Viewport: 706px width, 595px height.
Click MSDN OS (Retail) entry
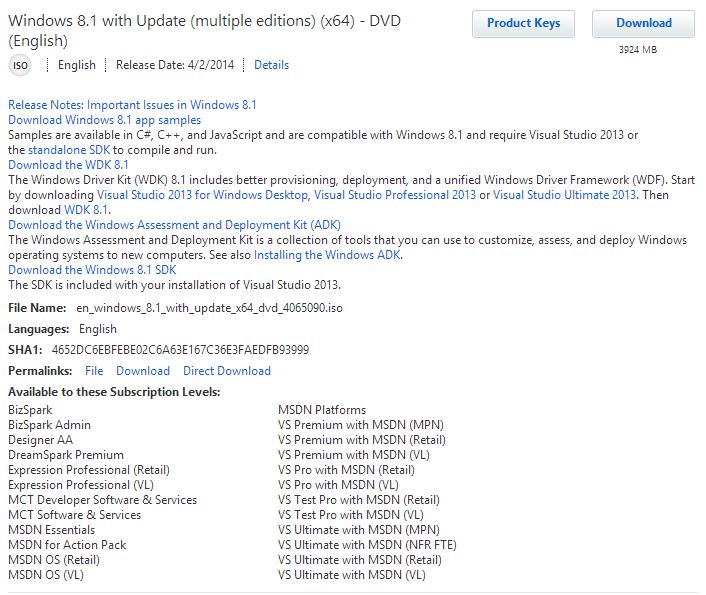click(x=54, y=560)
